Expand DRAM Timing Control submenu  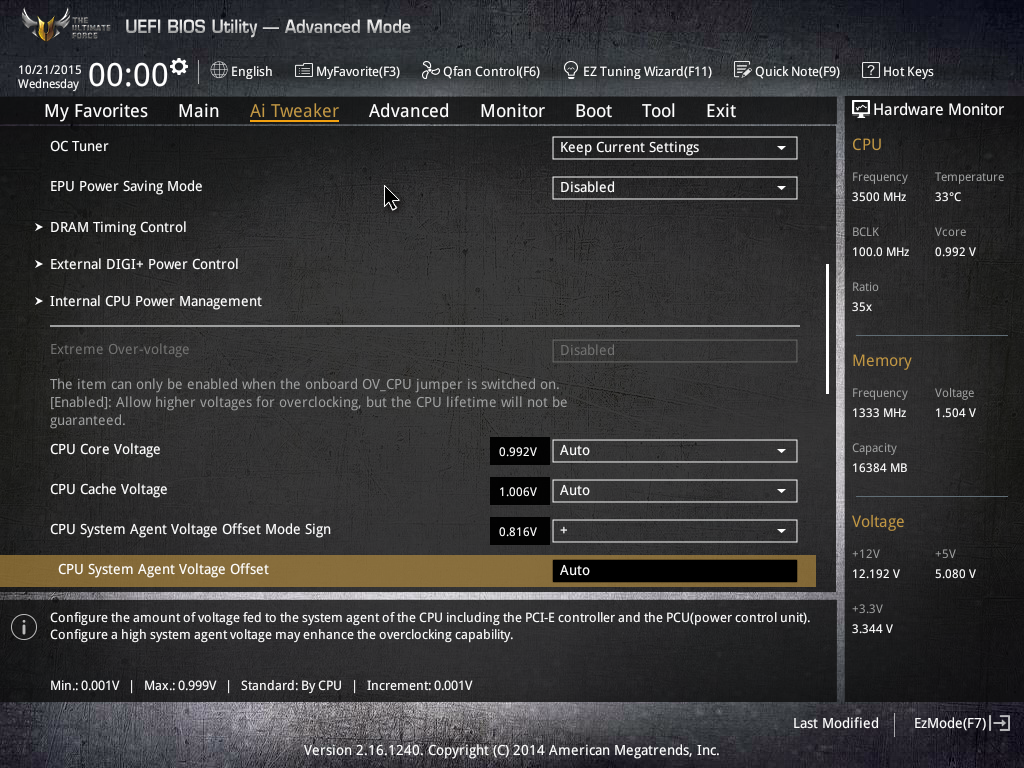[x=118, y=227]
